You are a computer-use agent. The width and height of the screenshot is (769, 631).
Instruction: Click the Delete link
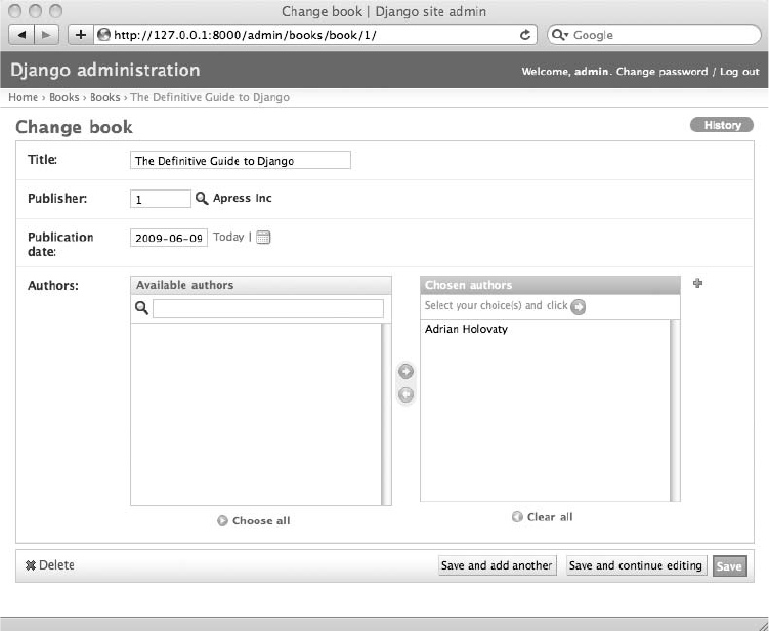coord(57,565)
